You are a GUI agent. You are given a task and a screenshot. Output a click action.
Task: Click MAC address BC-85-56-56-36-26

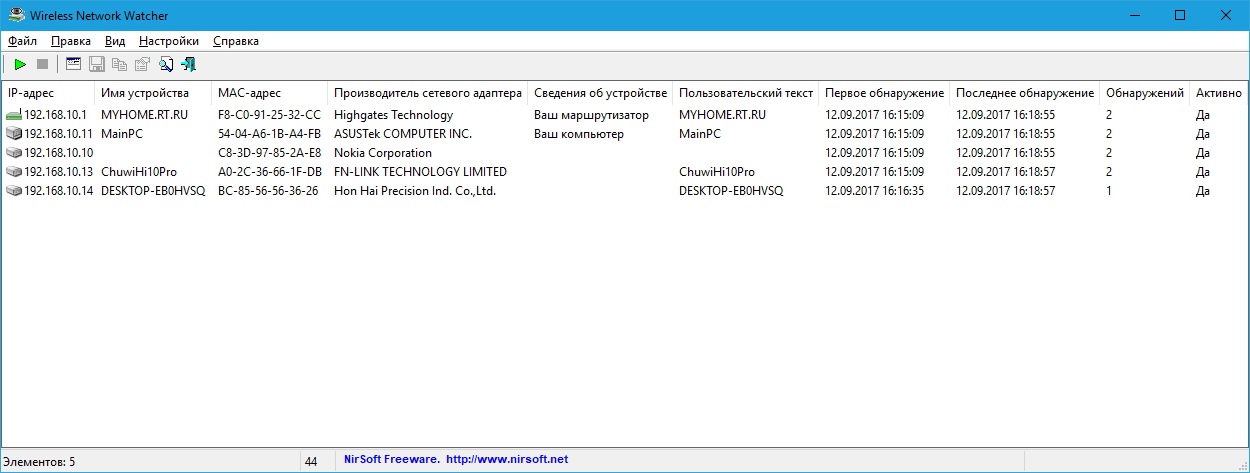click(x=268, y=191)
